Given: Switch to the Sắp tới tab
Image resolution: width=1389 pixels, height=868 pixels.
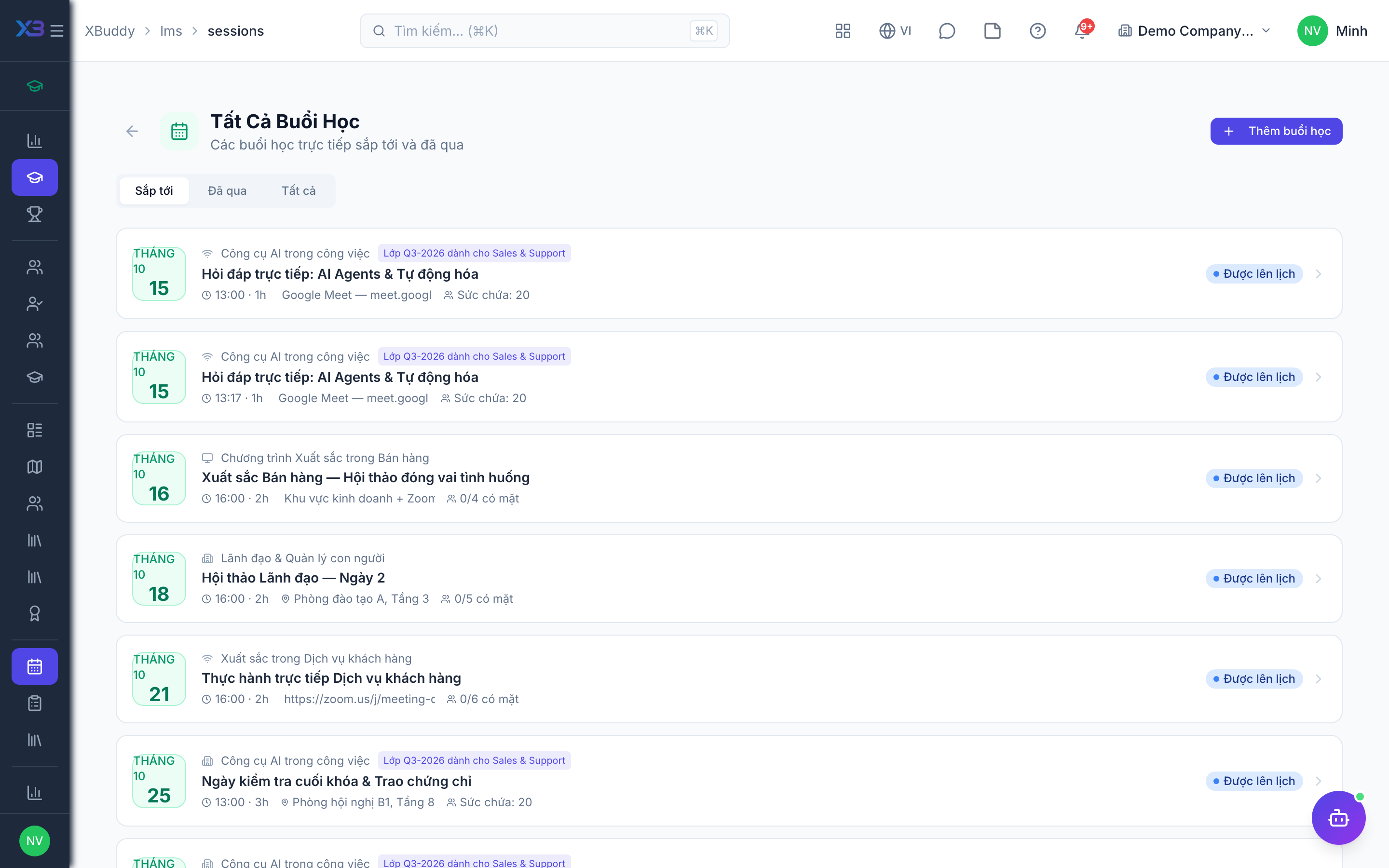Looking at the screenshot, I should (154, 190).
